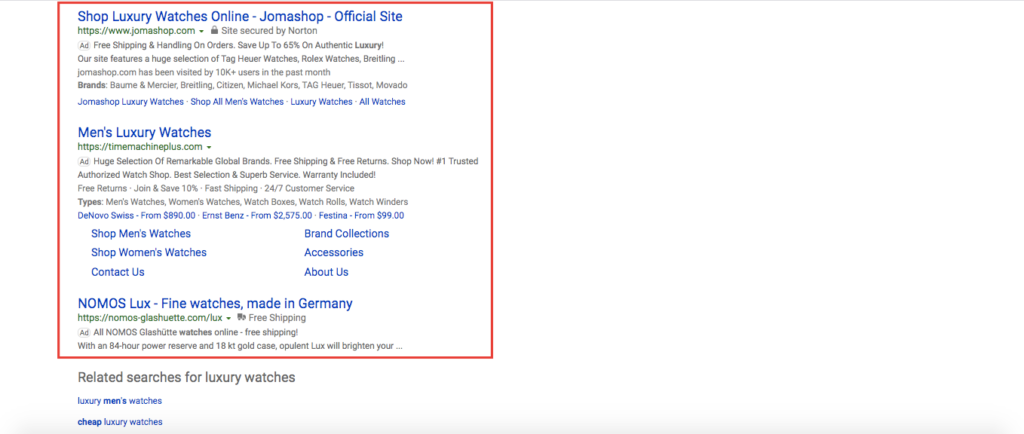
Task: Click the https://nomos-glashuette.com/lux URL text
Action: (150, 318)
